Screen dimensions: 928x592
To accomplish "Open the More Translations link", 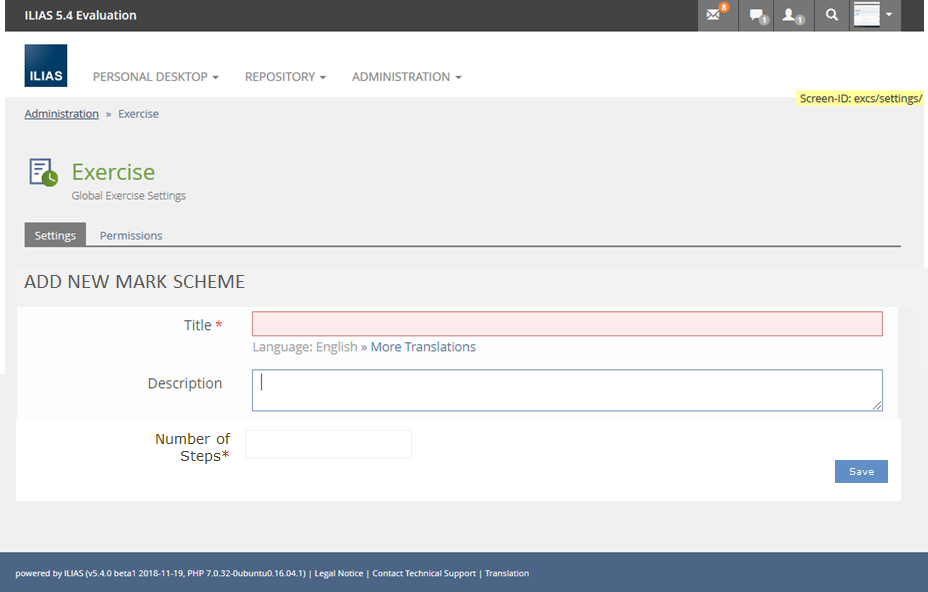I will click(x=423, y=347).
